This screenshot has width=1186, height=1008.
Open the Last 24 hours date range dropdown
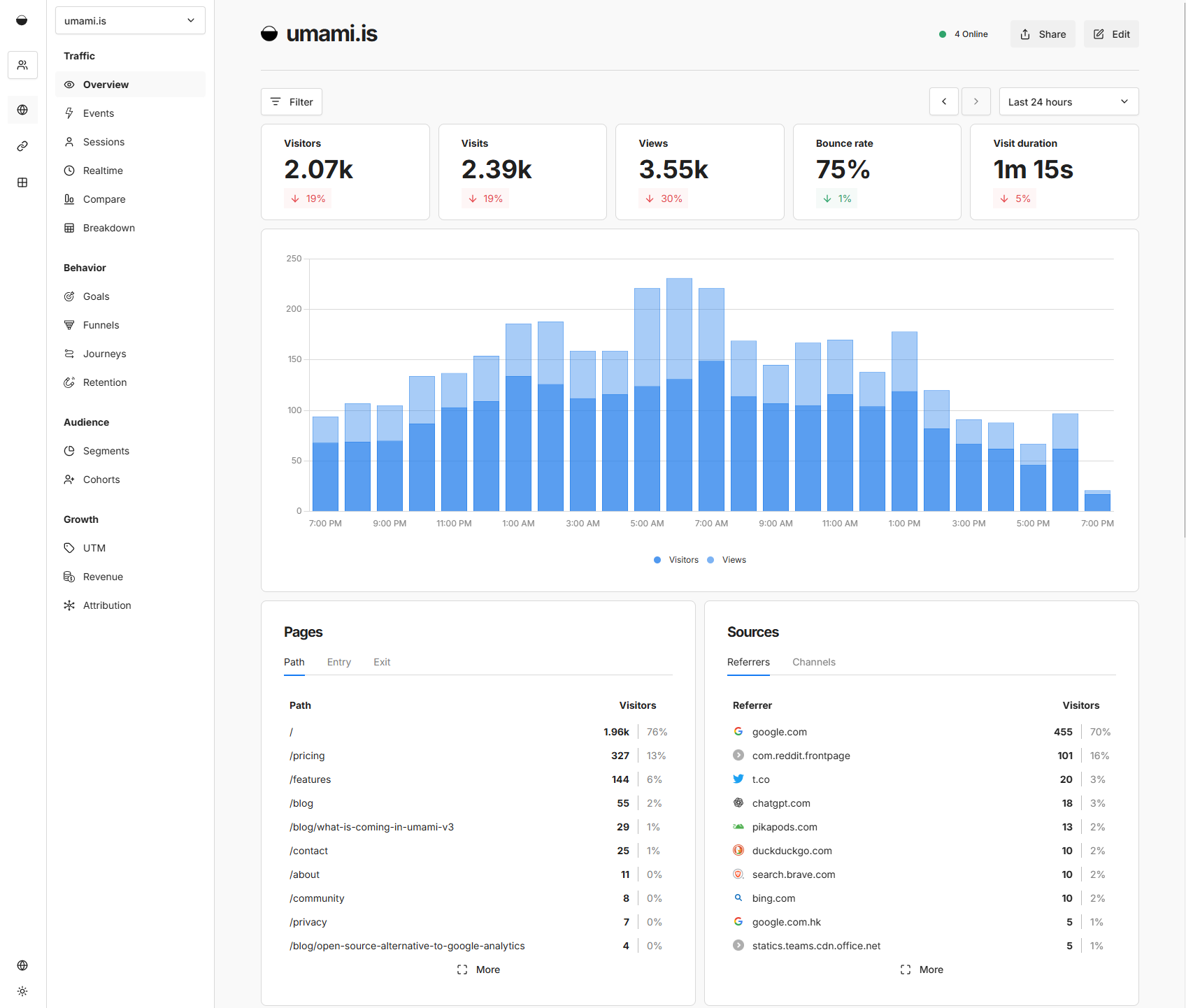point(1068,102)
